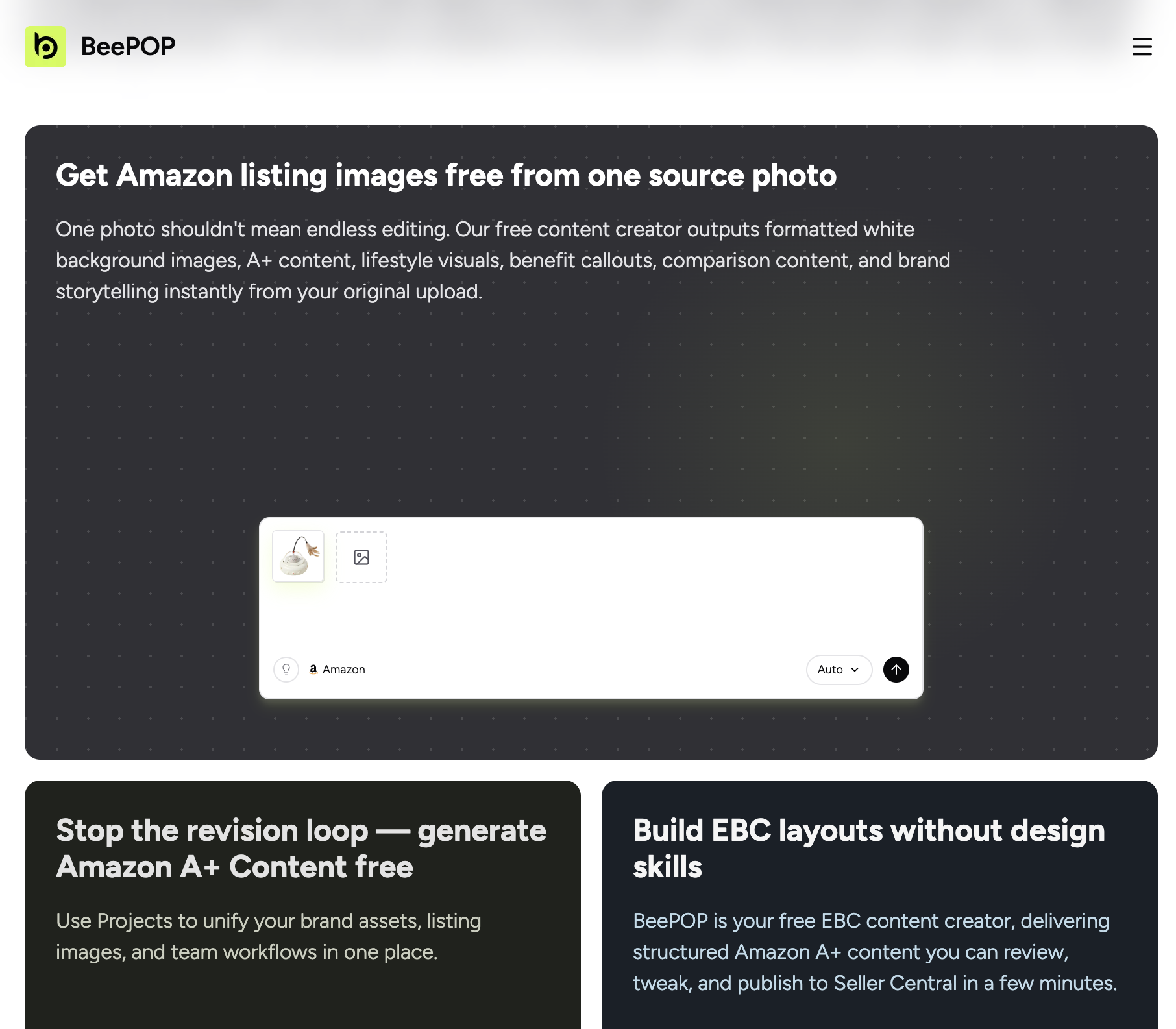Submit prompt with the black arrow button
The image size is (1176, 1029).
click(896, 670)
